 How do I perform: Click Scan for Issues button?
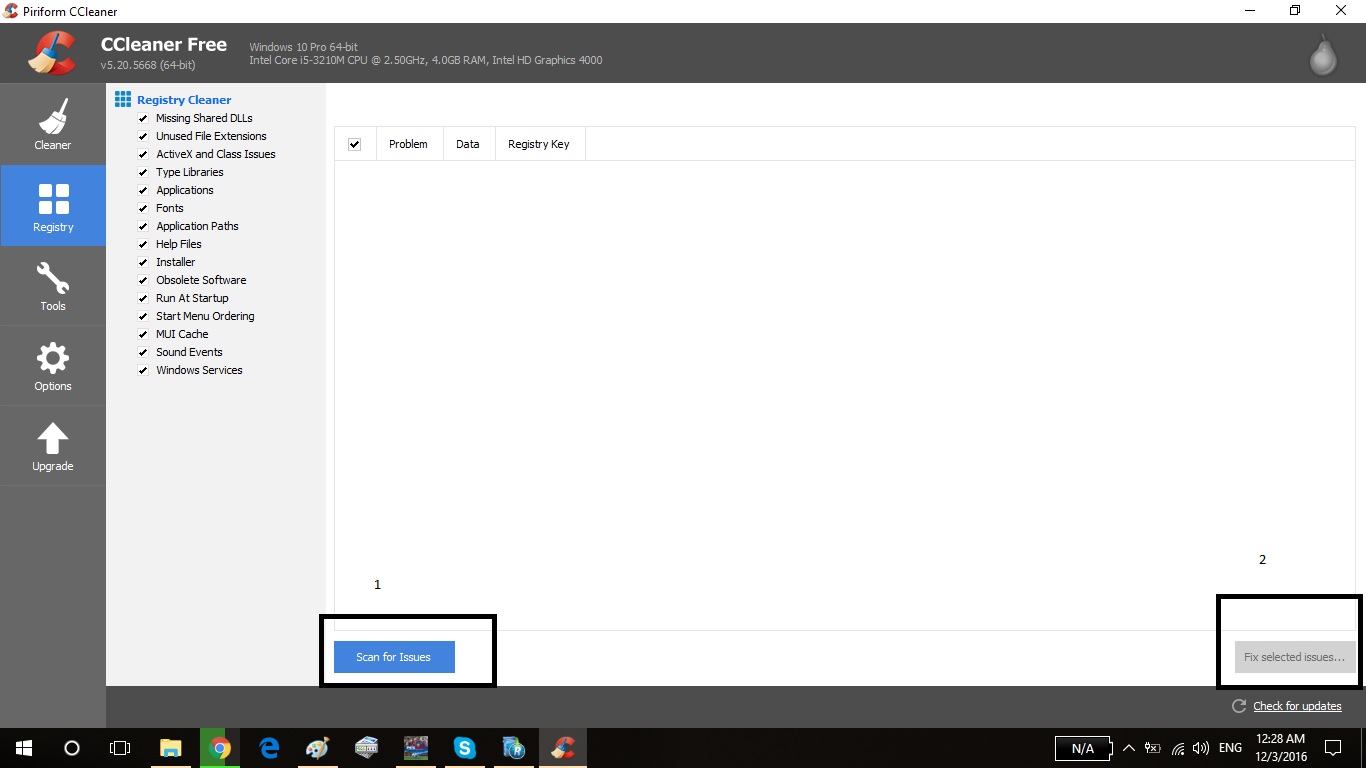(x=394, y=657)
